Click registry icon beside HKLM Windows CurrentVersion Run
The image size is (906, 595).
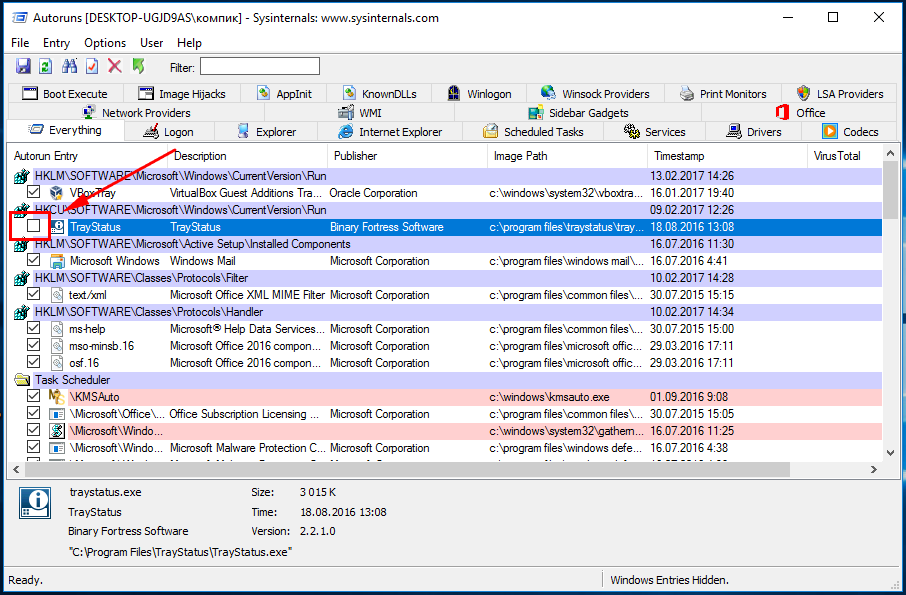tap(22, 176)
